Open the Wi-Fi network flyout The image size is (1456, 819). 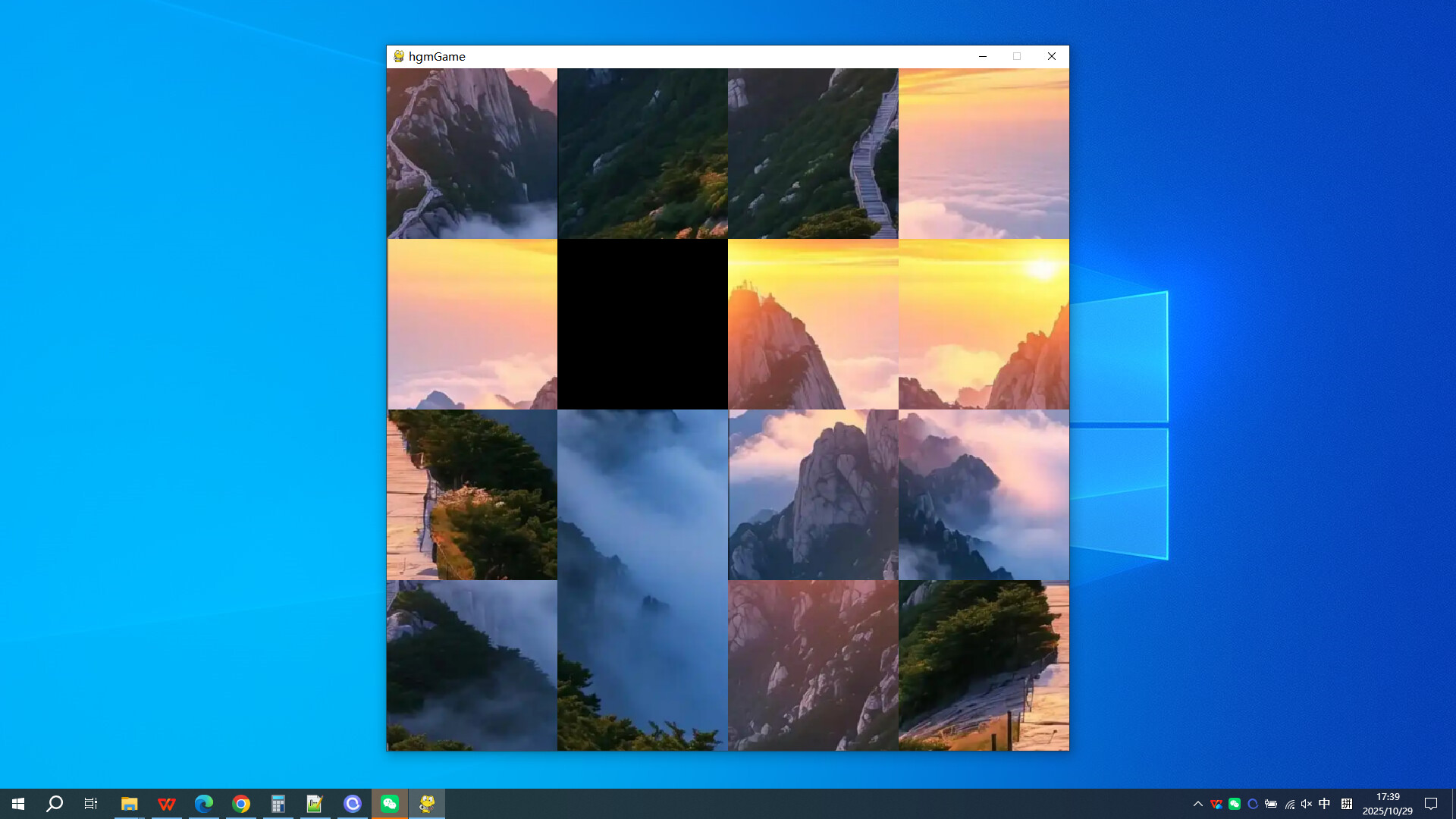click(1288, 803)
